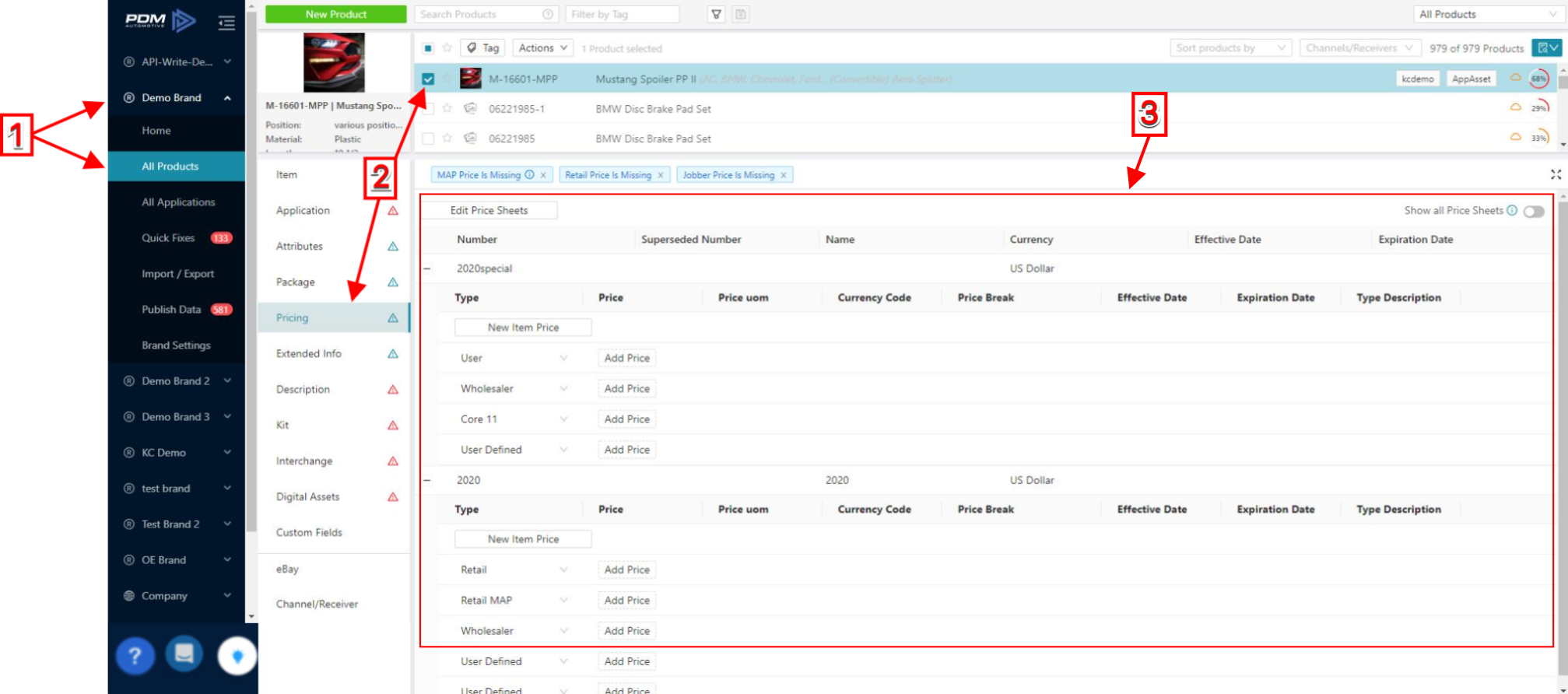This screenshot has height=694, width=1568.
Task: Star the 06221985-1 product row
Action: [x=447, y=108]
